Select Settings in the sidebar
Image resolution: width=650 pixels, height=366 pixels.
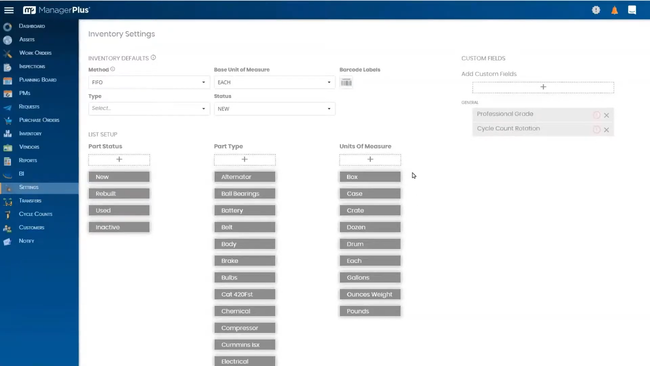pos(39,187)
